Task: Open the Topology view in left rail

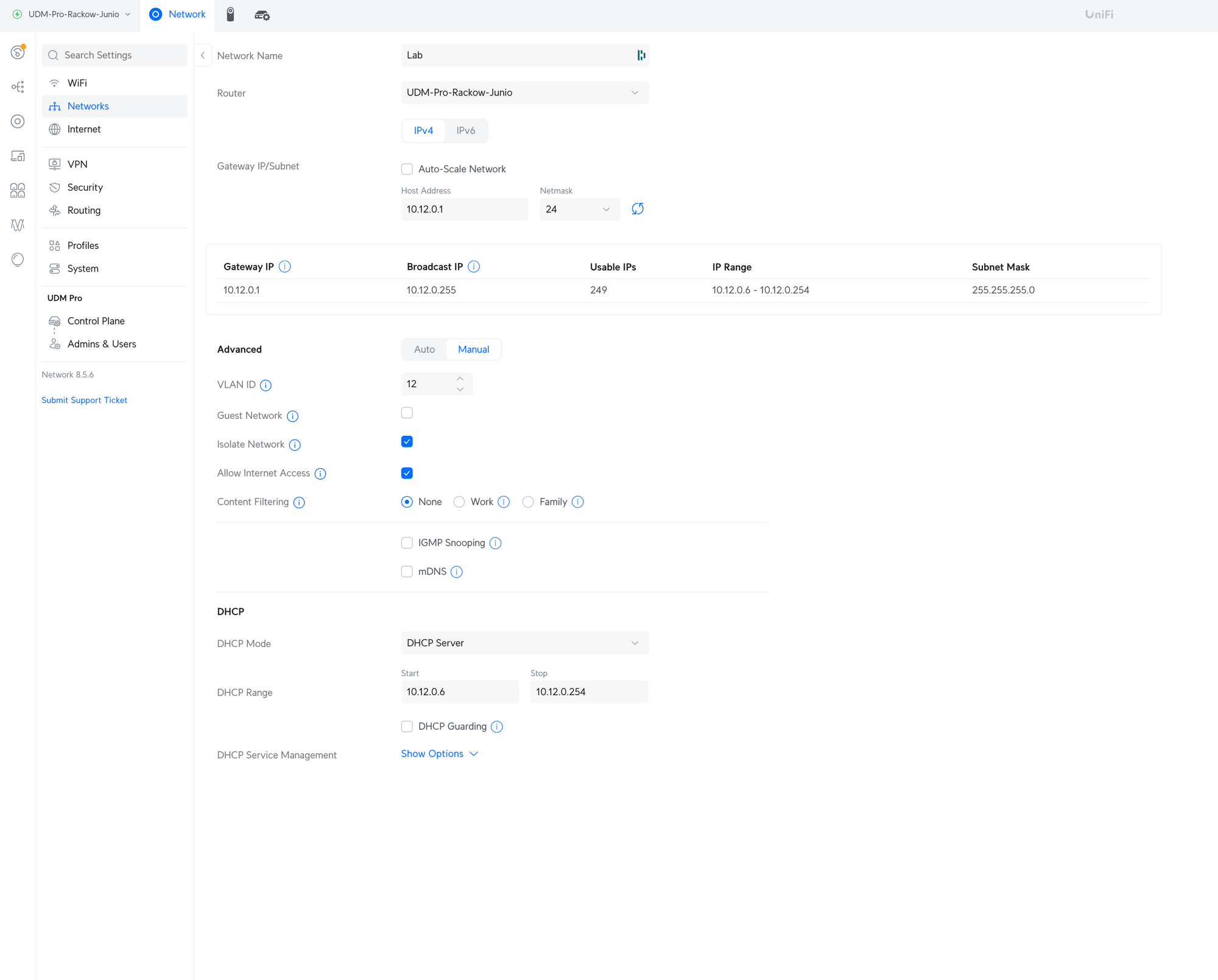Action: click(18, 86)
